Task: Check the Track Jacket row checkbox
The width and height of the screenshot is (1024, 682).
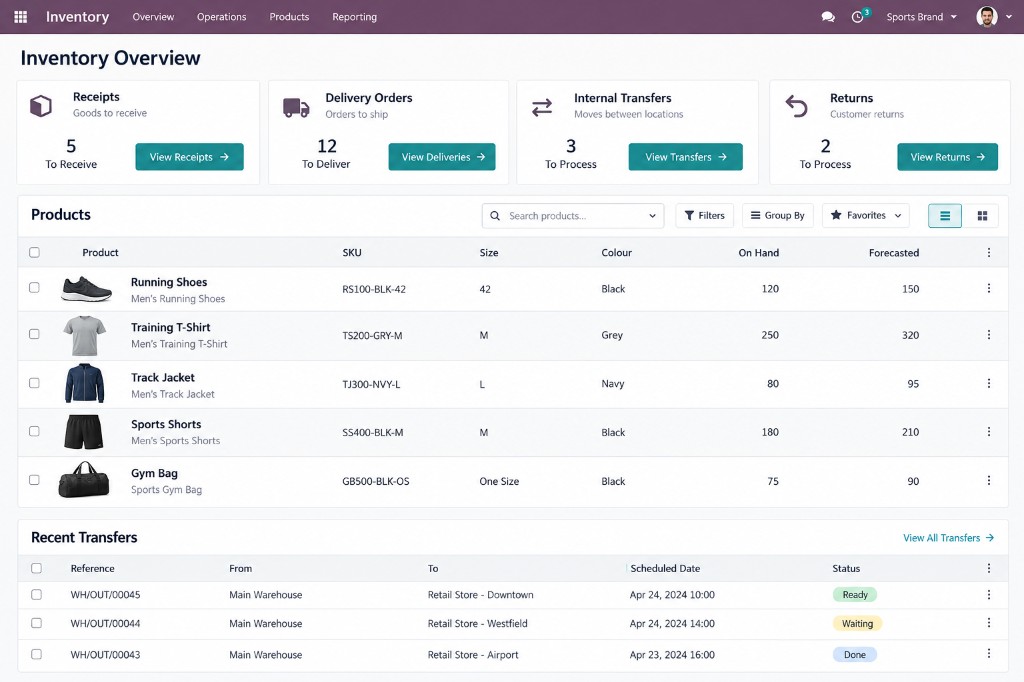Action: (x=35, y=383)
